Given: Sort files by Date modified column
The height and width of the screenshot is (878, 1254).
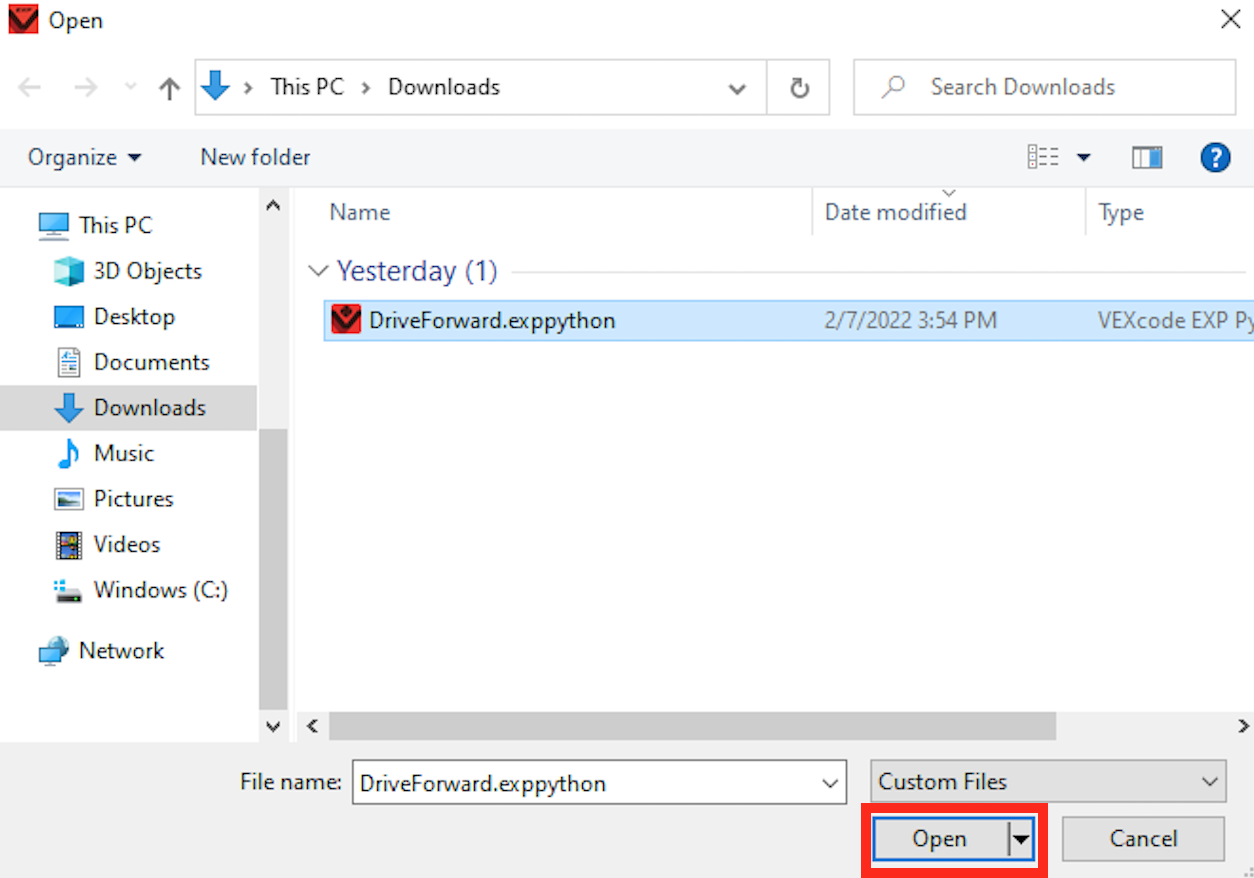Looking at the screenshot, I should click(895, 213).
